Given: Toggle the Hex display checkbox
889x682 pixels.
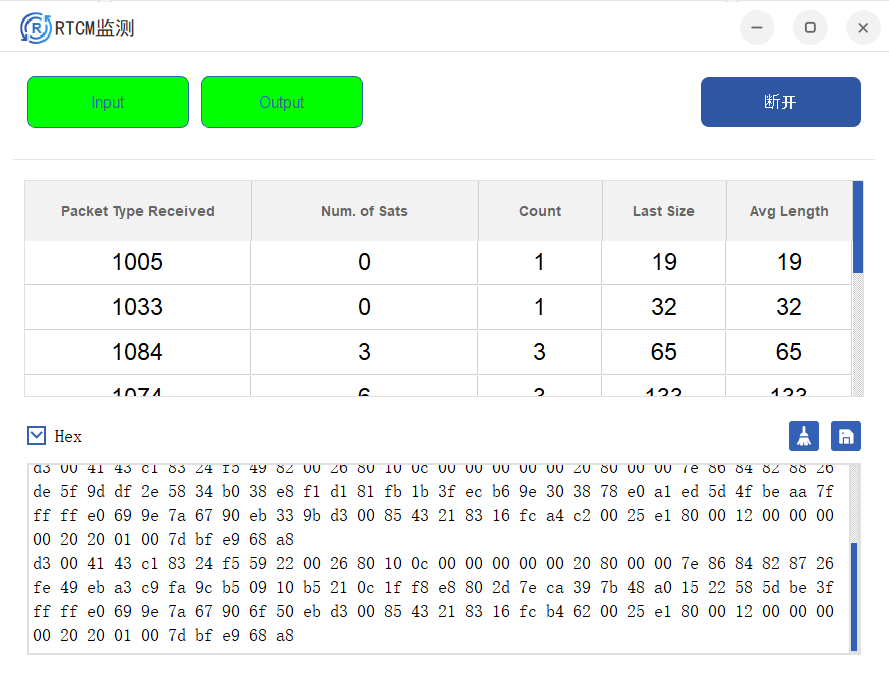Looking at the screenshot, I should coord(37,436).
